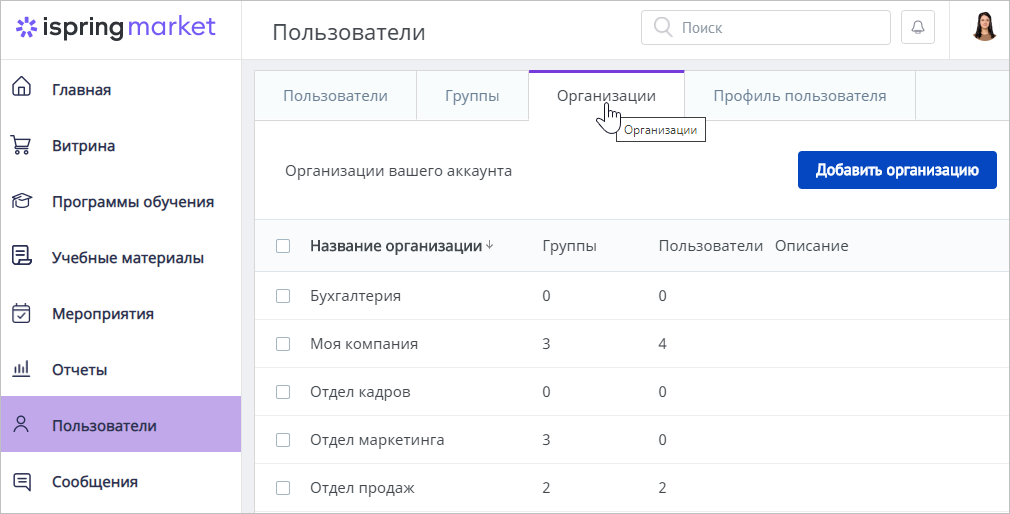Open notifications bell icon
This screenshot has height=514, width=1010.
[917, 27]
